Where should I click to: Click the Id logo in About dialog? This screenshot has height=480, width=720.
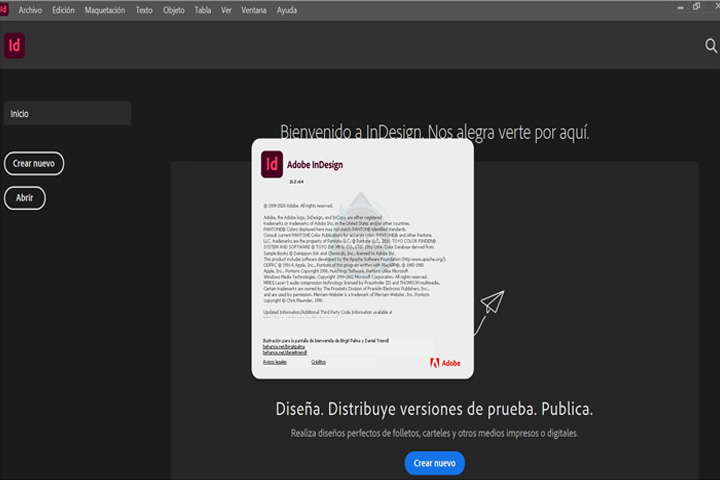click(272, 164)
